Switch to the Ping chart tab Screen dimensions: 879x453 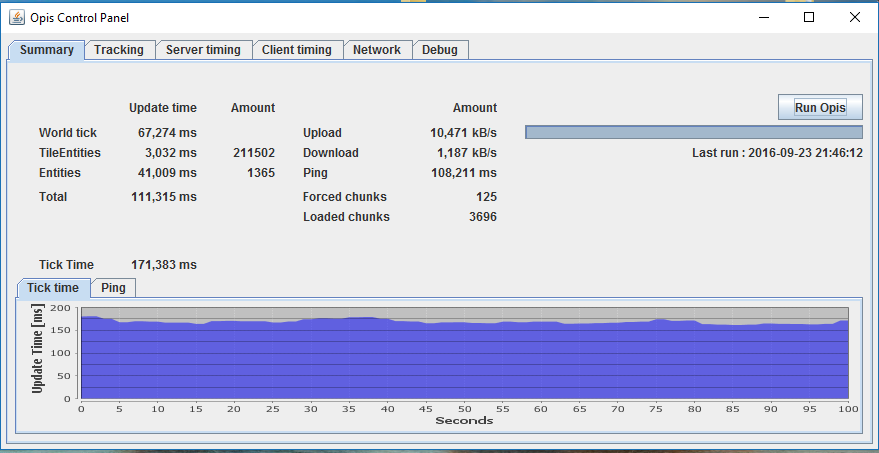click(x=113, y=288)
